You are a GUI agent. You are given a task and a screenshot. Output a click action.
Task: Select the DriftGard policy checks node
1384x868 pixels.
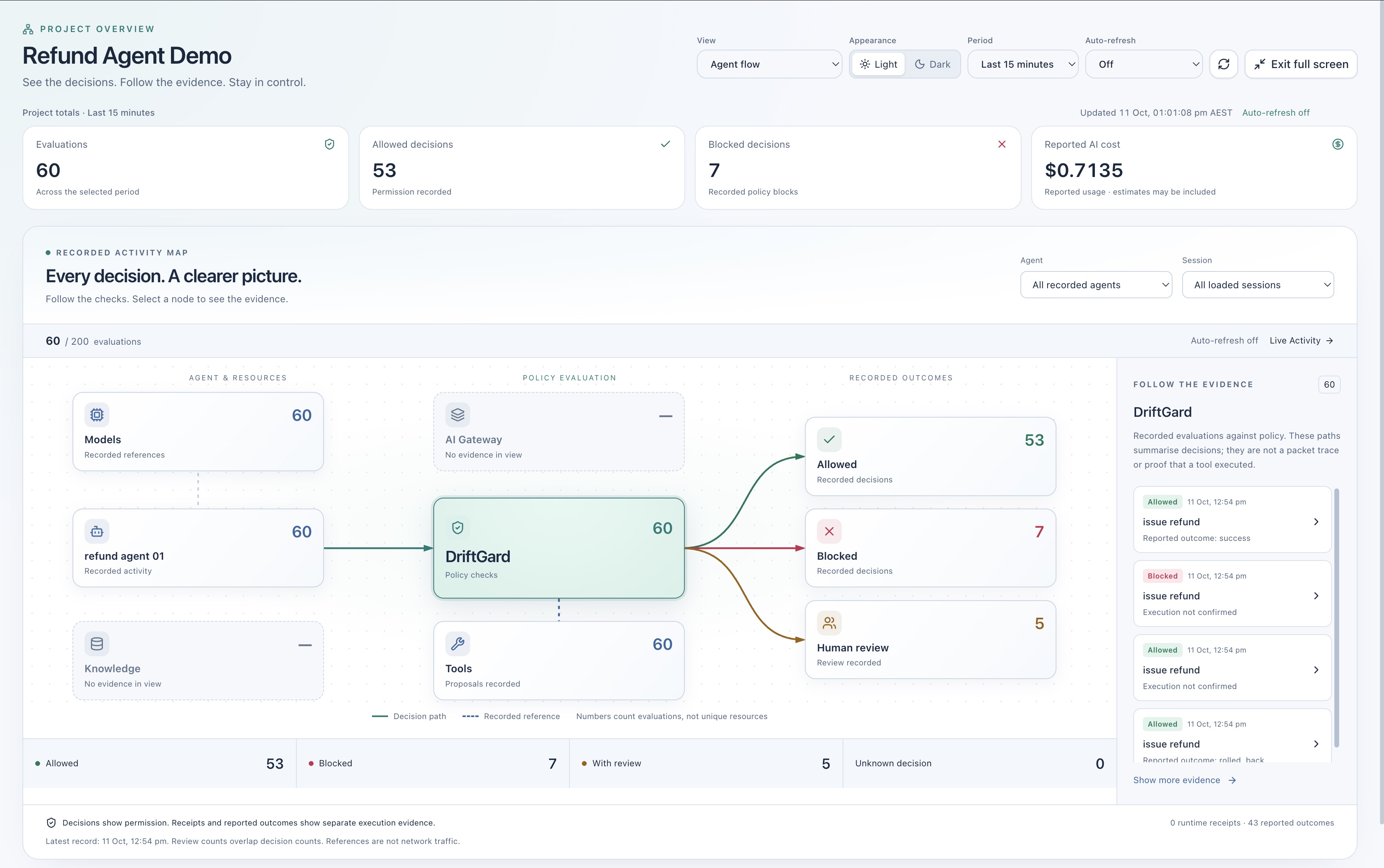click(x=559, y=548)
